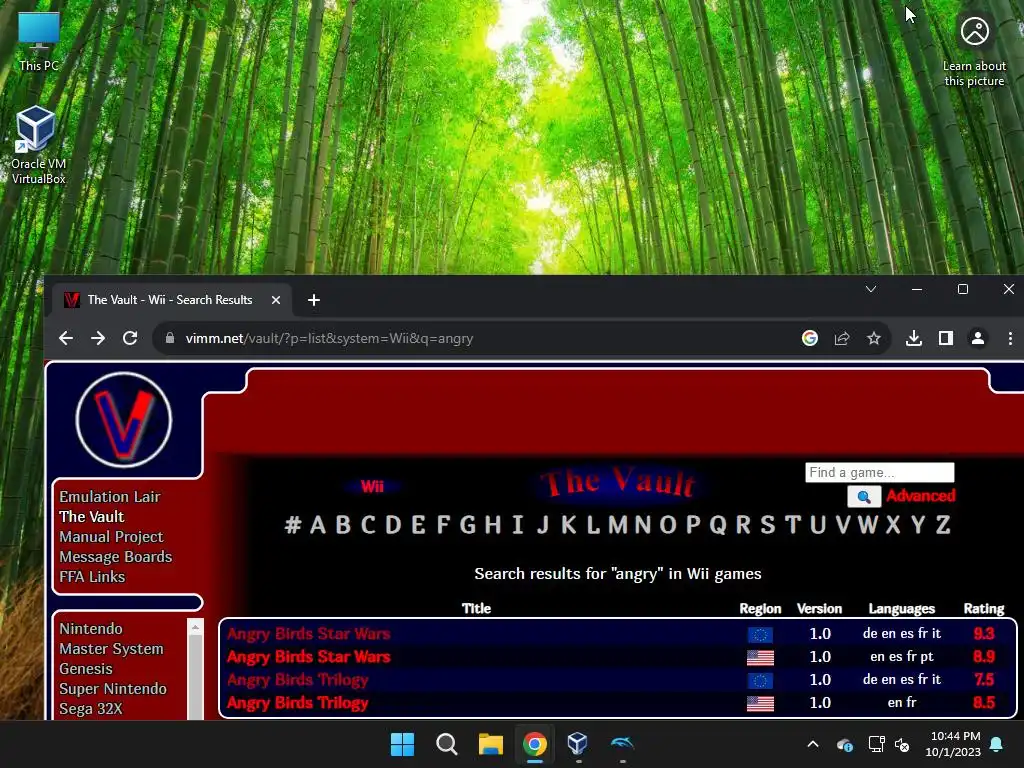1024x768 pixels.
Task: Open Angry Birds Star Wars Europe version
Action: click(308, 633)
